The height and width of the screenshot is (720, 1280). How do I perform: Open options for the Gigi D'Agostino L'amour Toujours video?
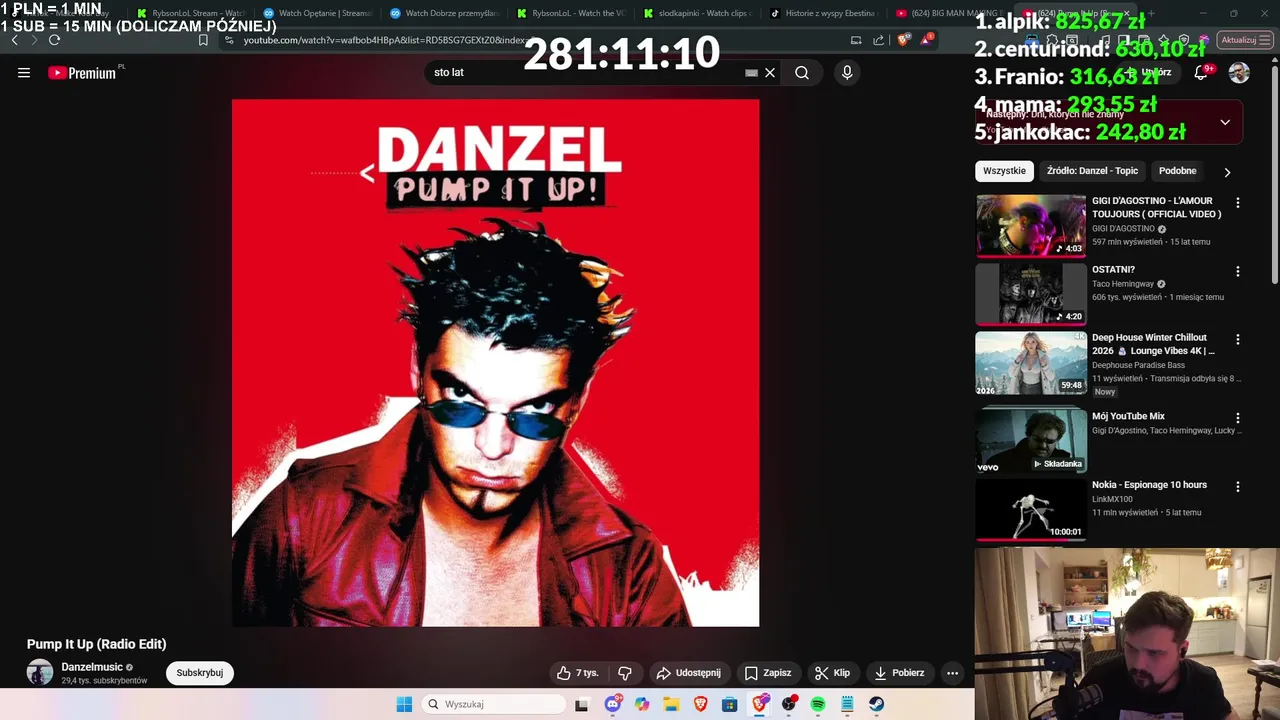pyautogui.click(x=1238, y=203)
